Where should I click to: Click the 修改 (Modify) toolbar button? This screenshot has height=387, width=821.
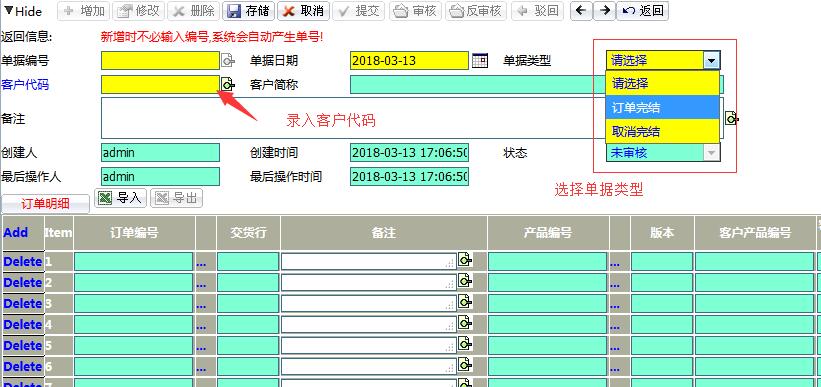click(x=139, y=11)
